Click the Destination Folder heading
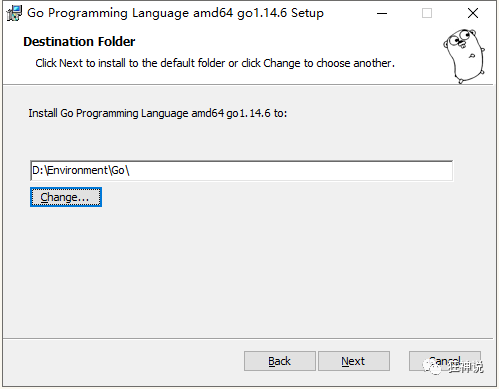This screenshot has height=389, width=499. [79, 42]
